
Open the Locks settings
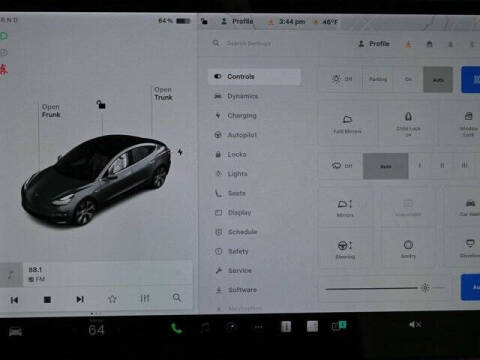coord(230,154)
